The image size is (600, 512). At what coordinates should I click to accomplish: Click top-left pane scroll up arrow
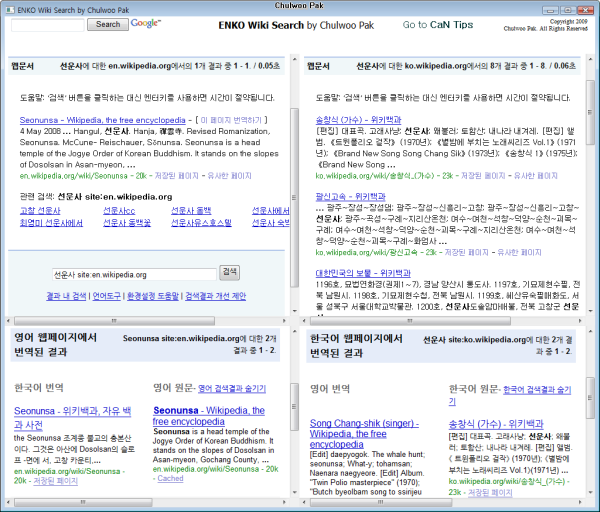tap(294, 59)
